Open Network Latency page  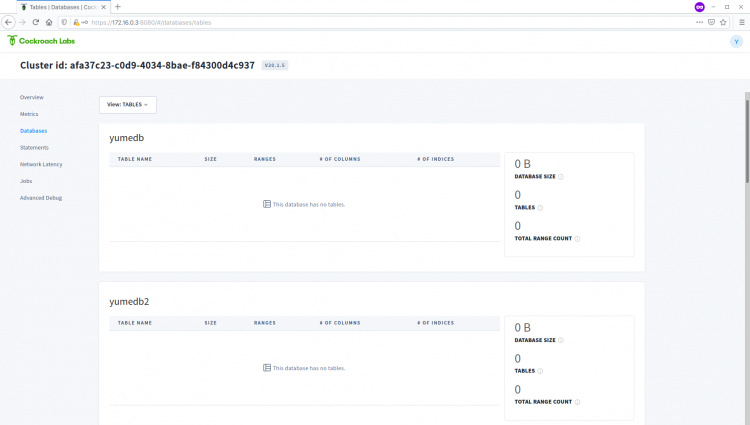click(x=41, y=164)
